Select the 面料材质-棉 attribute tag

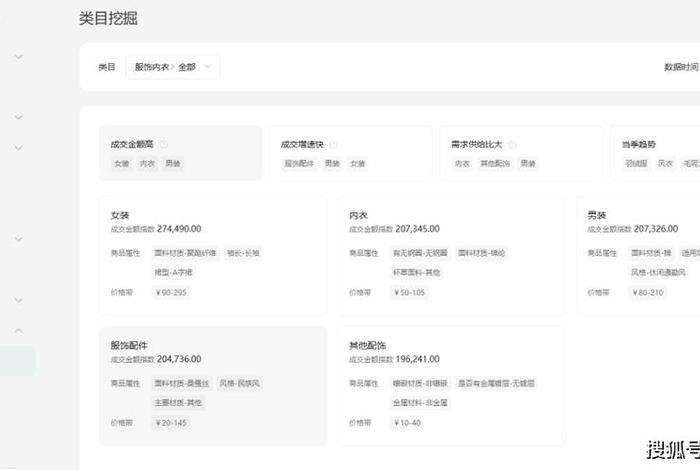pyautogui.click(x=651, y=253)
